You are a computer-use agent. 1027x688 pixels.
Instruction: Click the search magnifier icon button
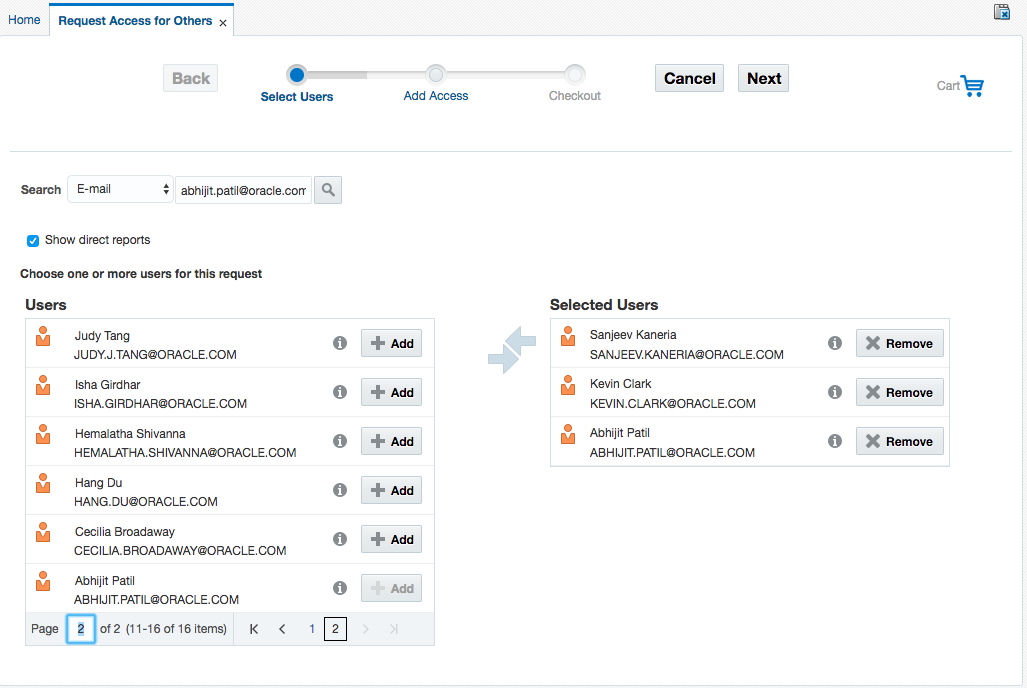click(328, 190)
